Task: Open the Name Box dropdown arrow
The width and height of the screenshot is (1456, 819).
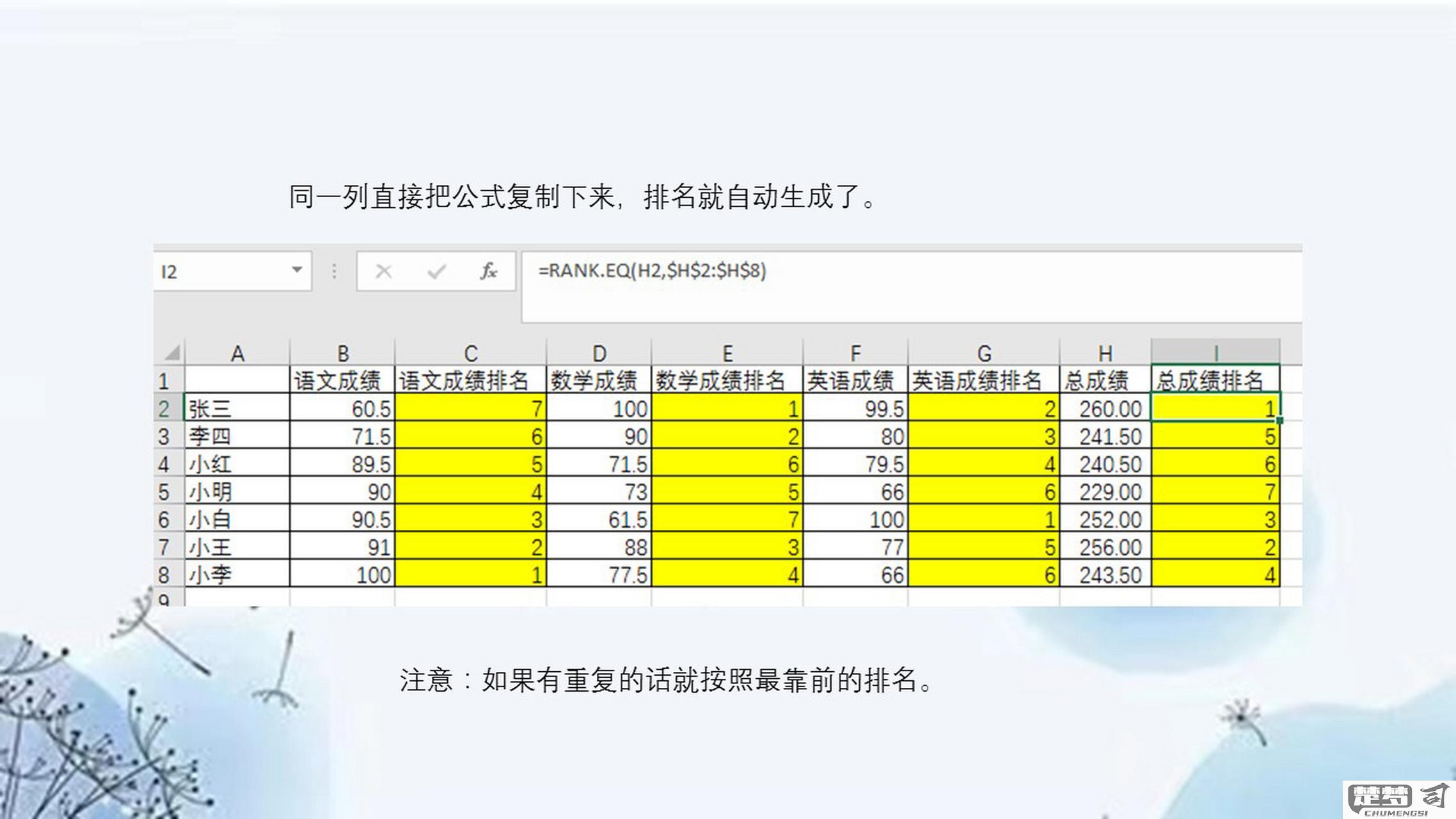Action: coord(297,270)
